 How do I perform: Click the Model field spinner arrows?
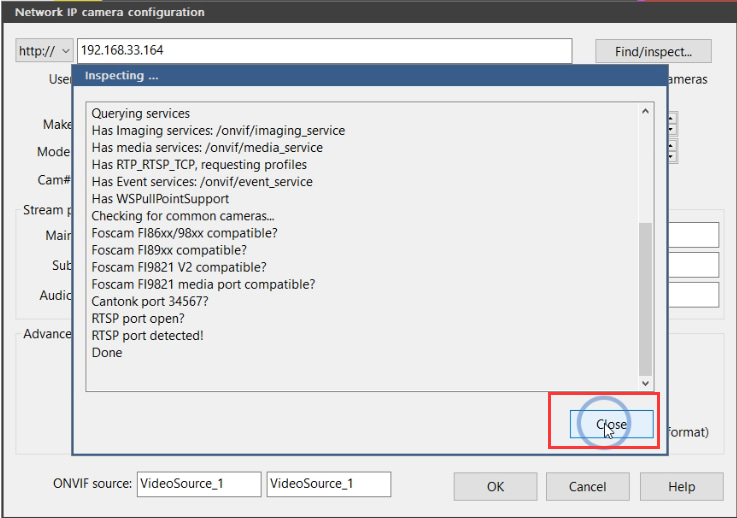(x=672, y=151)
